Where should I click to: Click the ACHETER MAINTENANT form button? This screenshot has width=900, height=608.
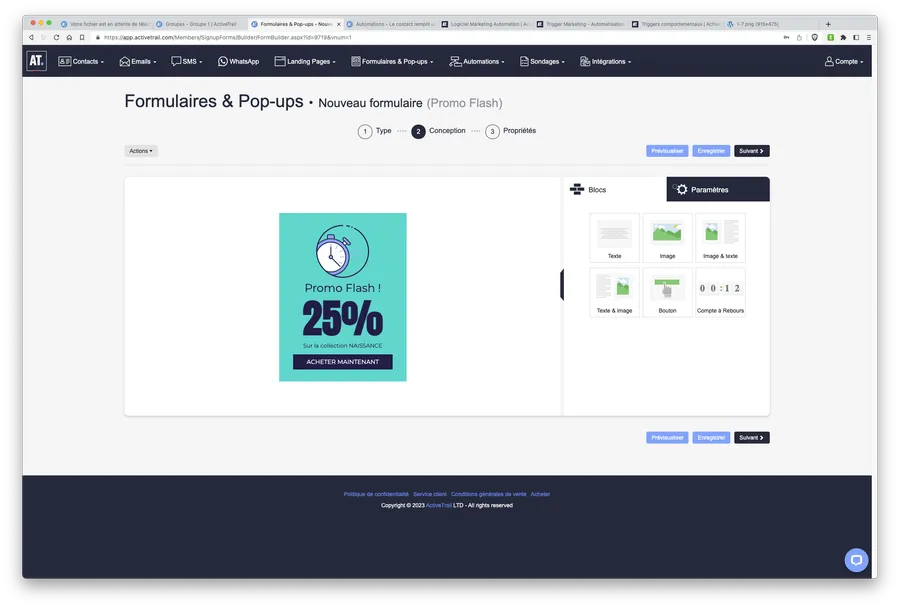(x=343, y=362)
